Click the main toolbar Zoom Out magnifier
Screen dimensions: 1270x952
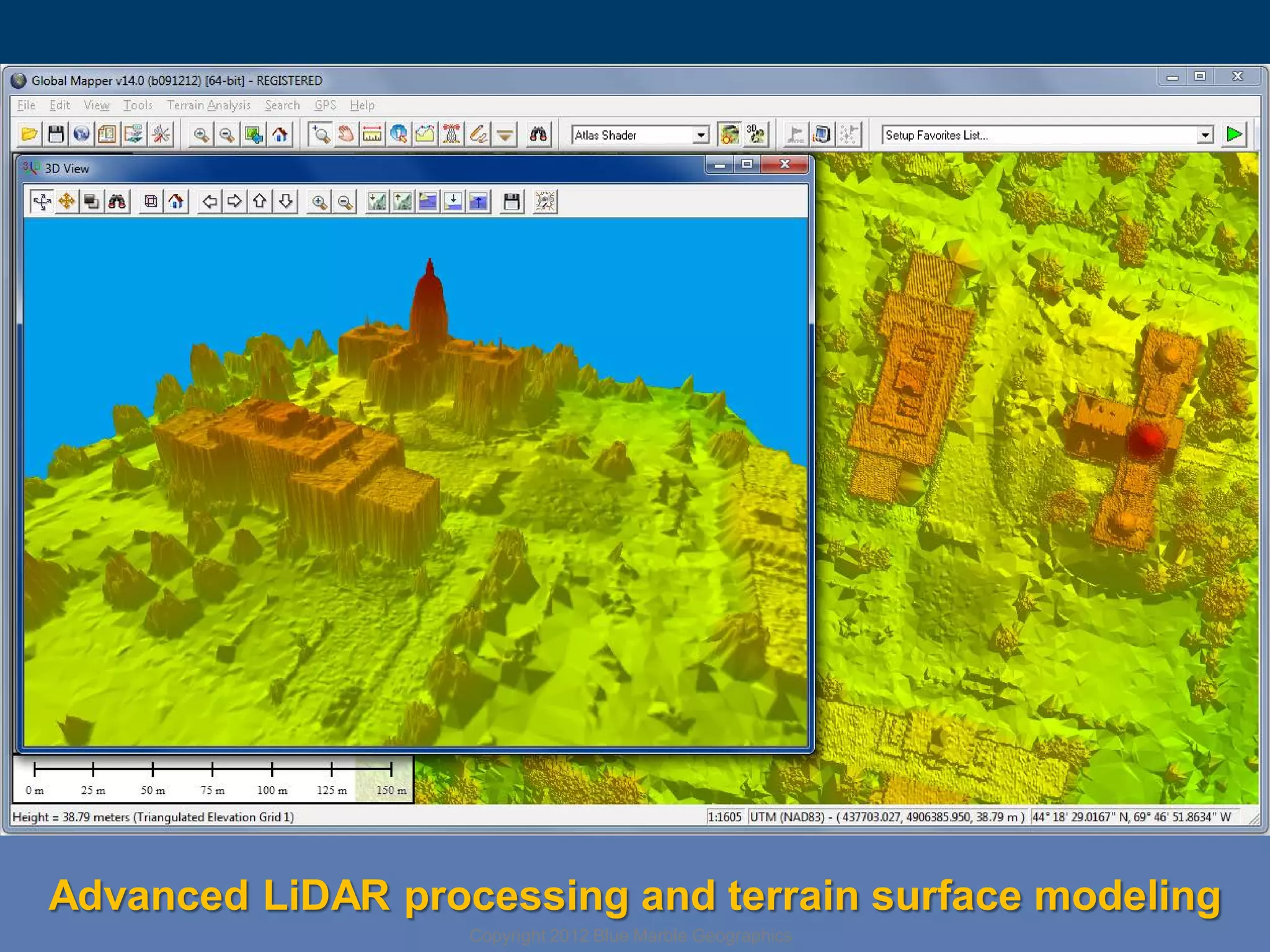227,134
